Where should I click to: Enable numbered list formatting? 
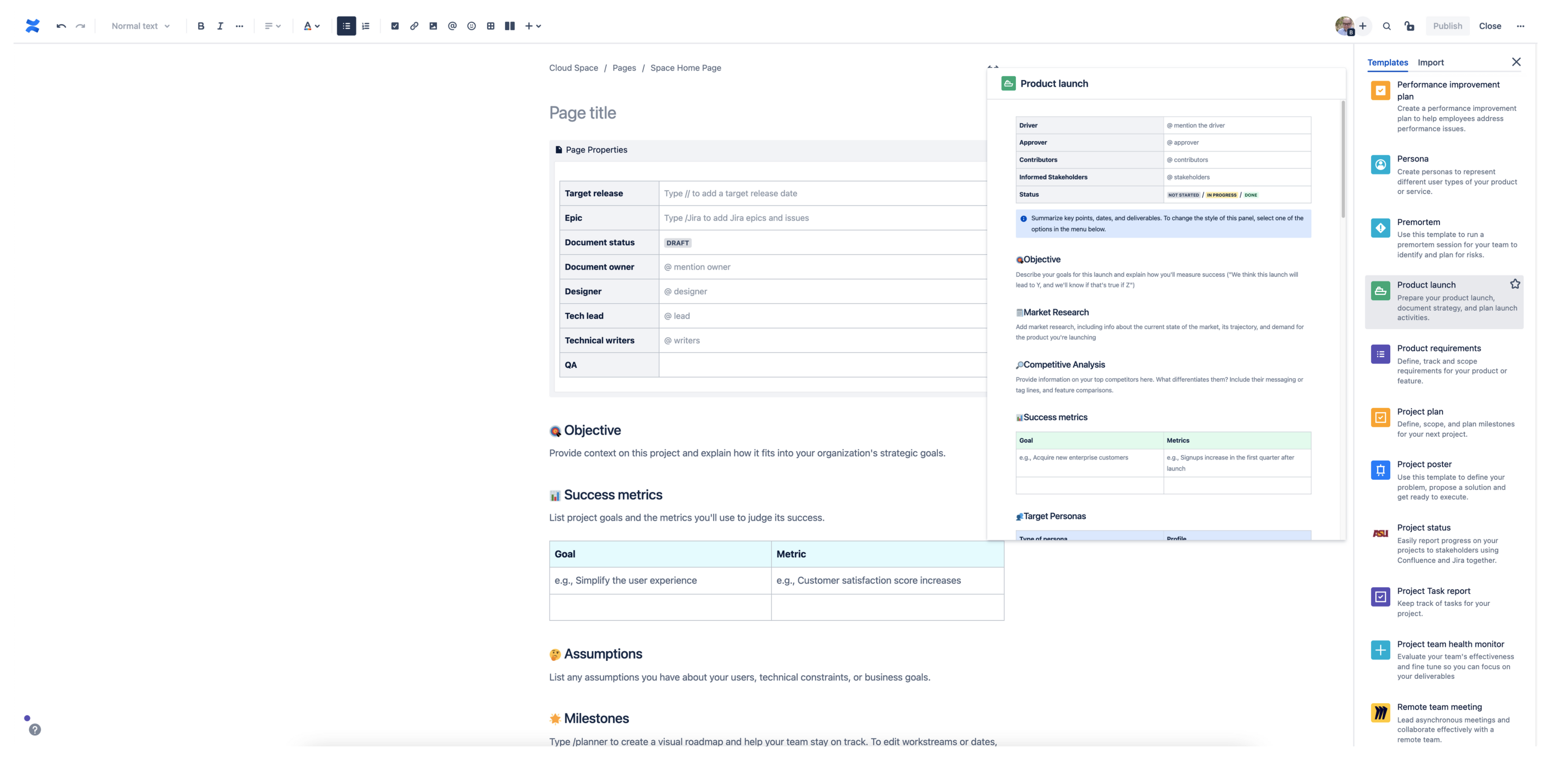tap(364, 25)
